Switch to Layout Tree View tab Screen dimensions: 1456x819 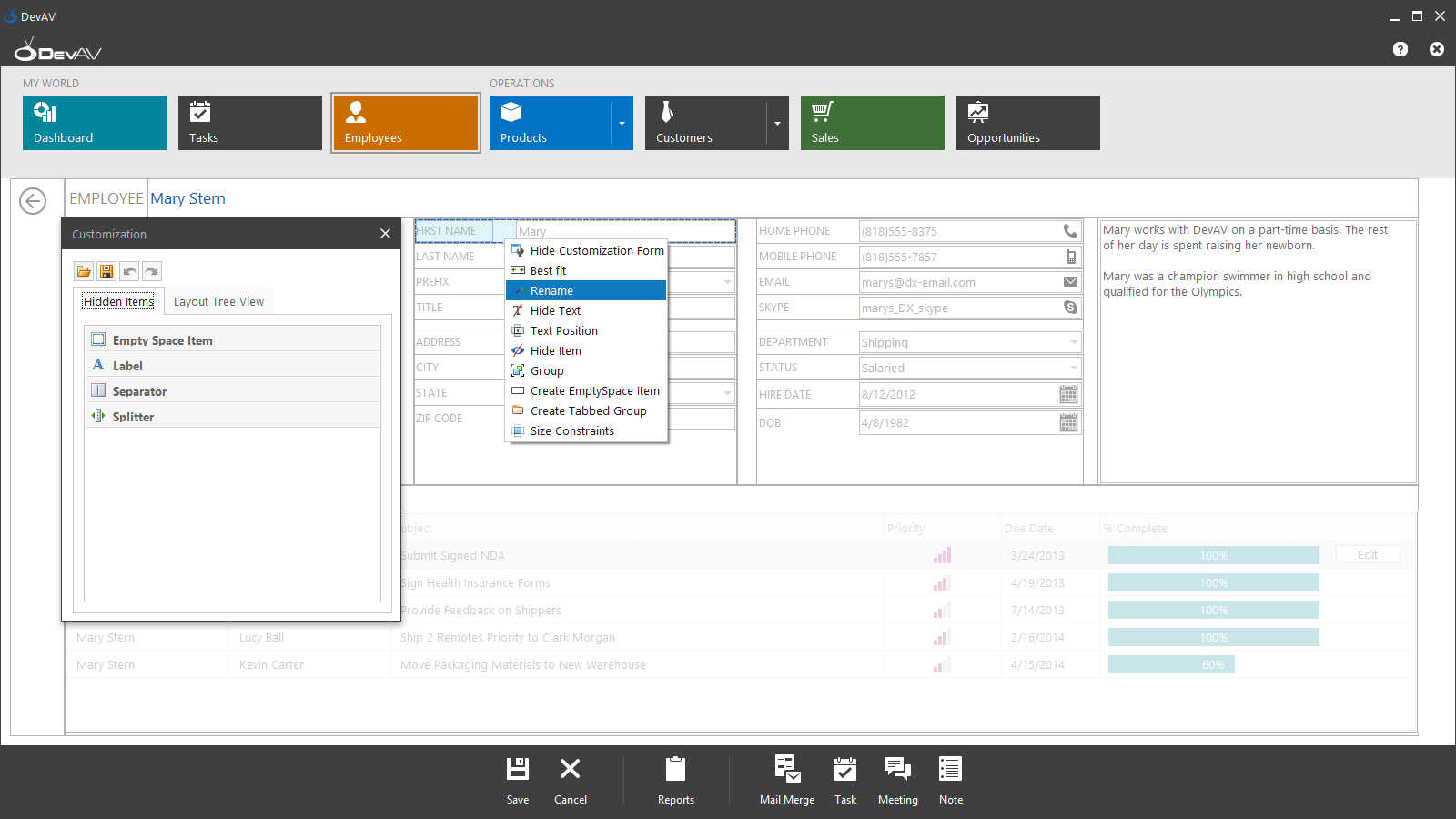click(x=218, y=301)
